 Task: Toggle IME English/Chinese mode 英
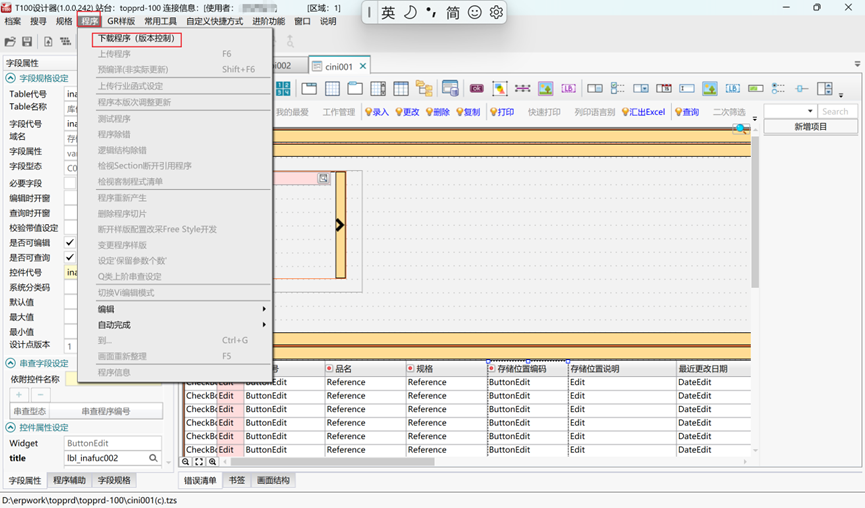388,12
